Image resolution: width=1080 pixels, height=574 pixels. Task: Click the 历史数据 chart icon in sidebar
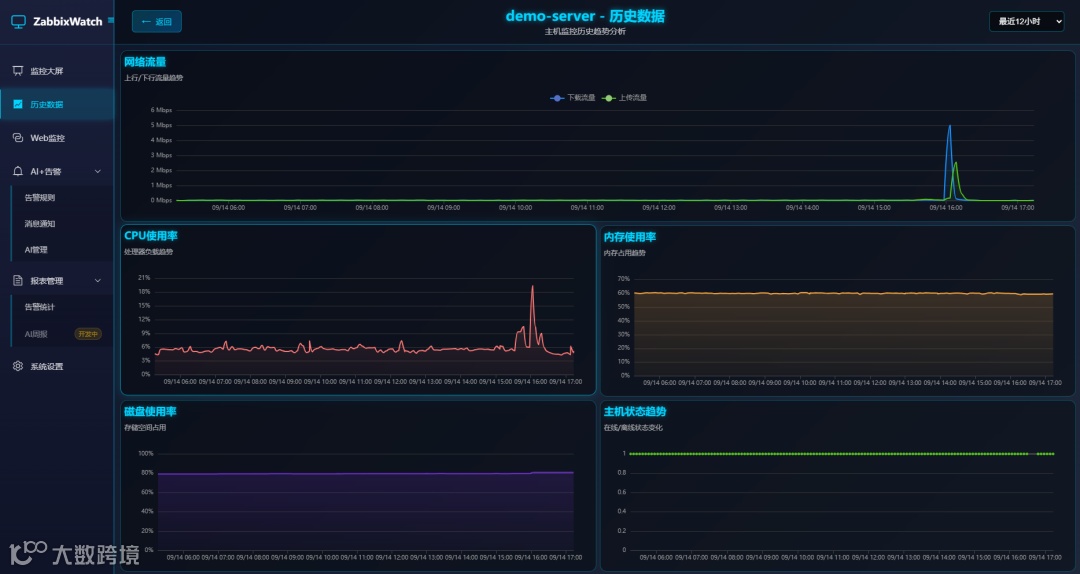click(x=18, y=104)
